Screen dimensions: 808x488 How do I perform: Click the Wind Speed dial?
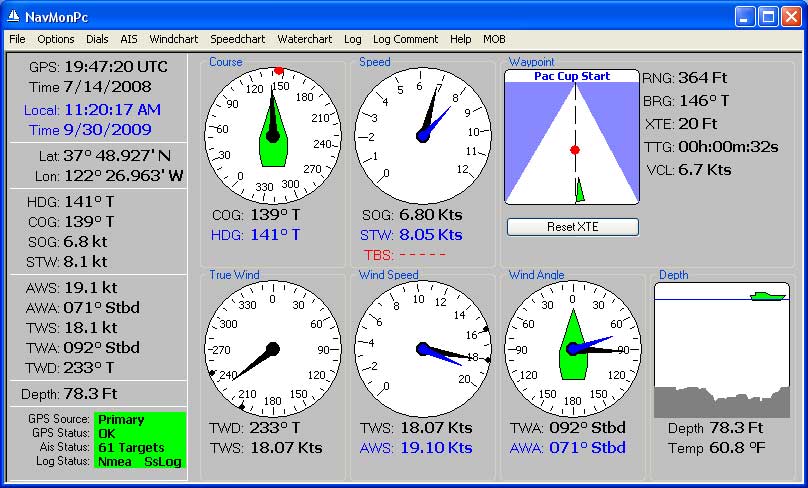(x=423, y=349)
